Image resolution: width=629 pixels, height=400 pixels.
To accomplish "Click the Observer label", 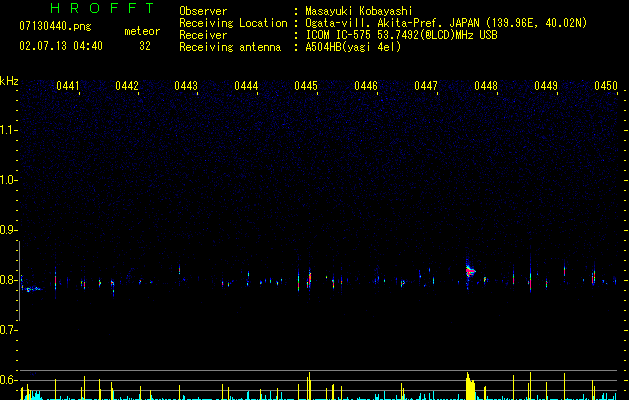I will pos(203,11).
